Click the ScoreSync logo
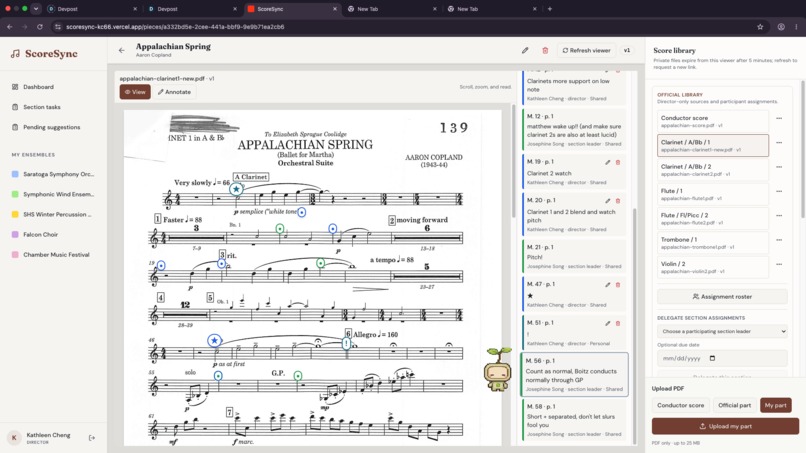Viewport: 806px width, 453px height. click(x=44, y=53)
